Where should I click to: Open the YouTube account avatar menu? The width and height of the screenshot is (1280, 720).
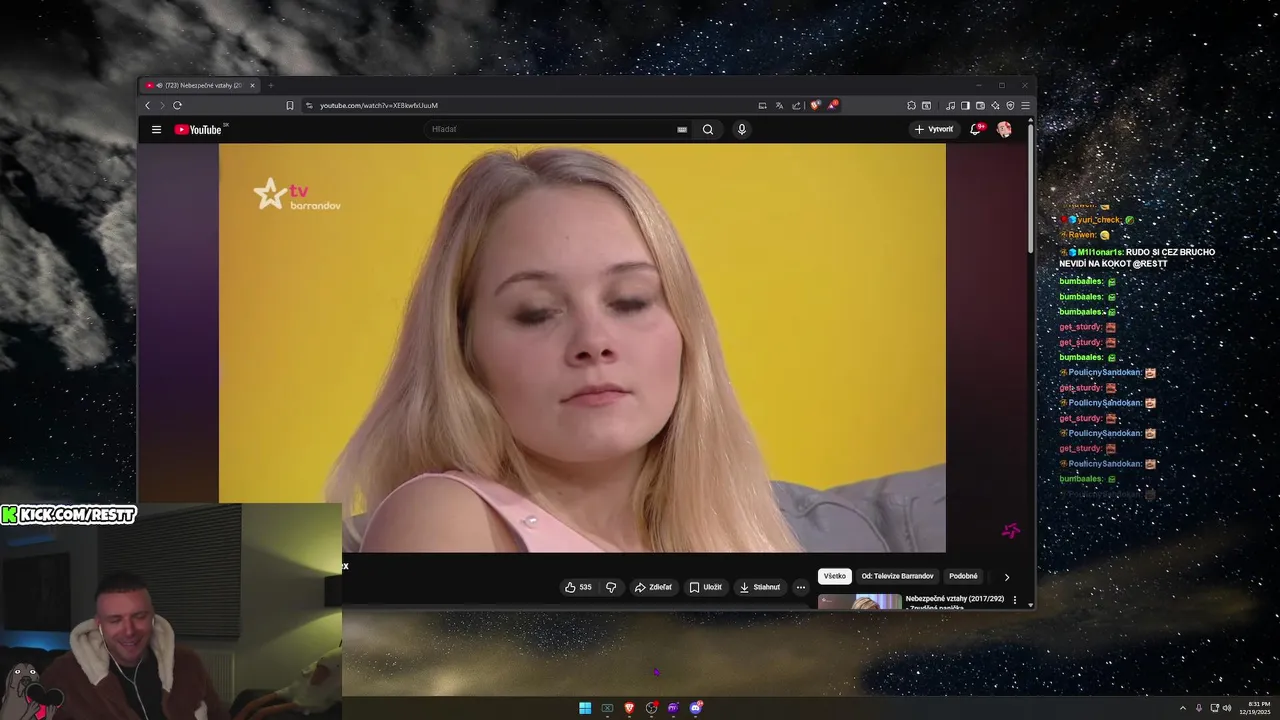(x=1004, y=129)
